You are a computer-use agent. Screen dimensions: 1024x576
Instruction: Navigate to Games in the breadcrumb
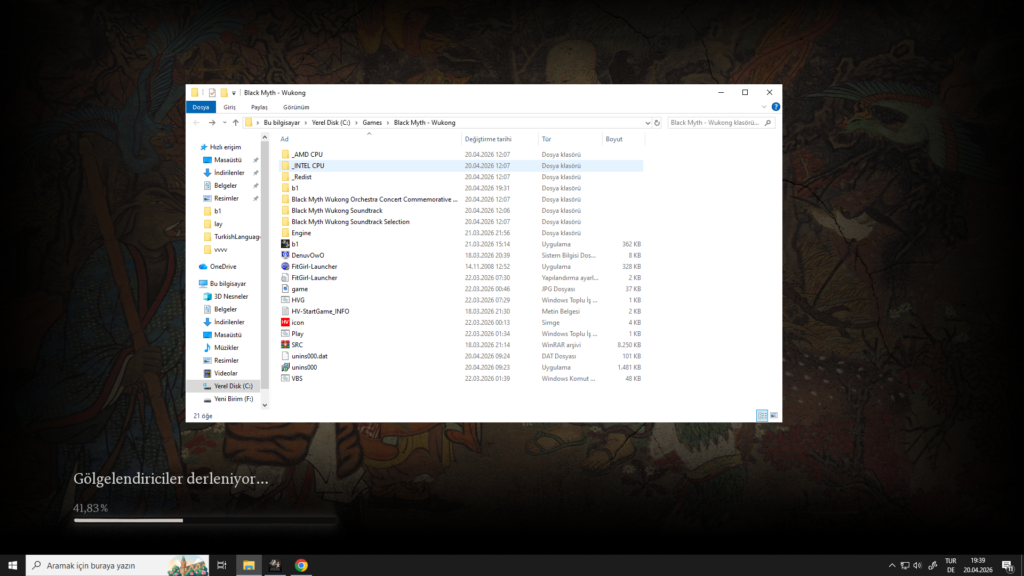372,123
